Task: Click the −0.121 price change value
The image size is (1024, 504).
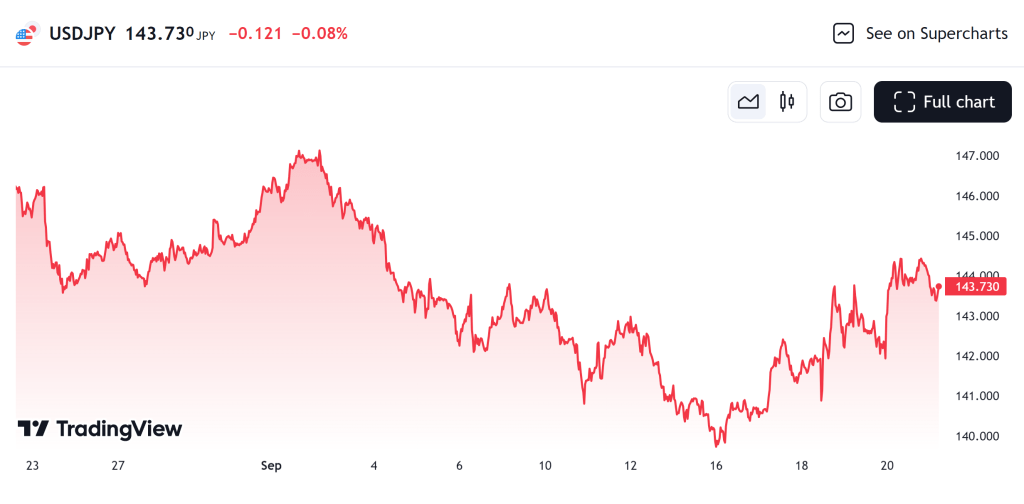Action: 255,34
